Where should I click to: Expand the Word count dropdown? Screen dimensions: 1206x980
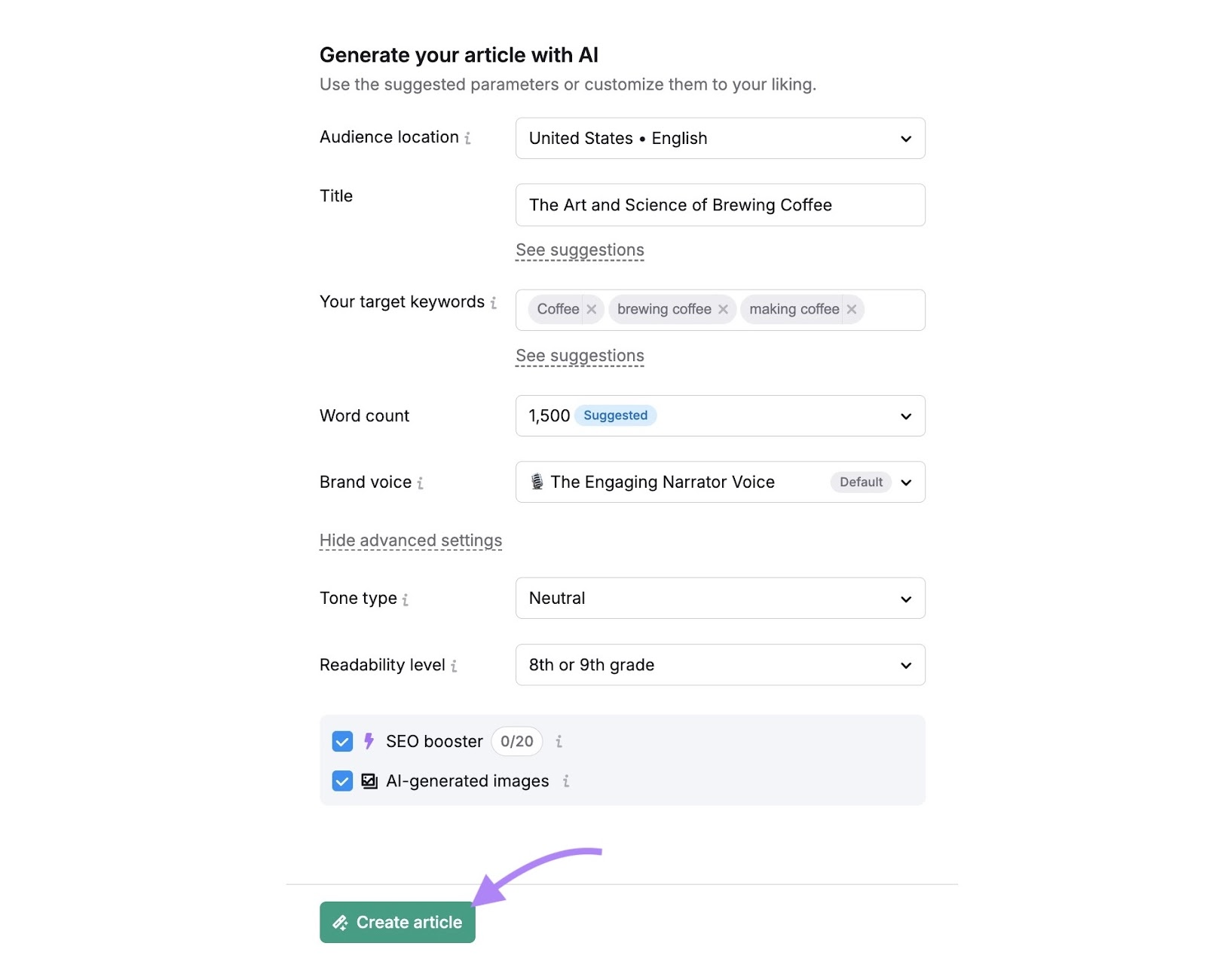click(x=905, y=415)
